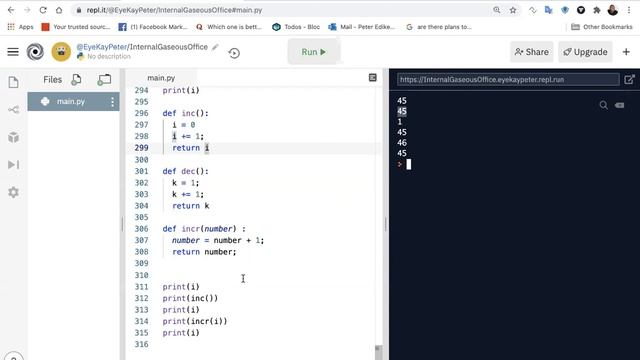Open 'are there plans to...' bookmark
Viewport: 640px width, 360px height.
click(439, 27)
